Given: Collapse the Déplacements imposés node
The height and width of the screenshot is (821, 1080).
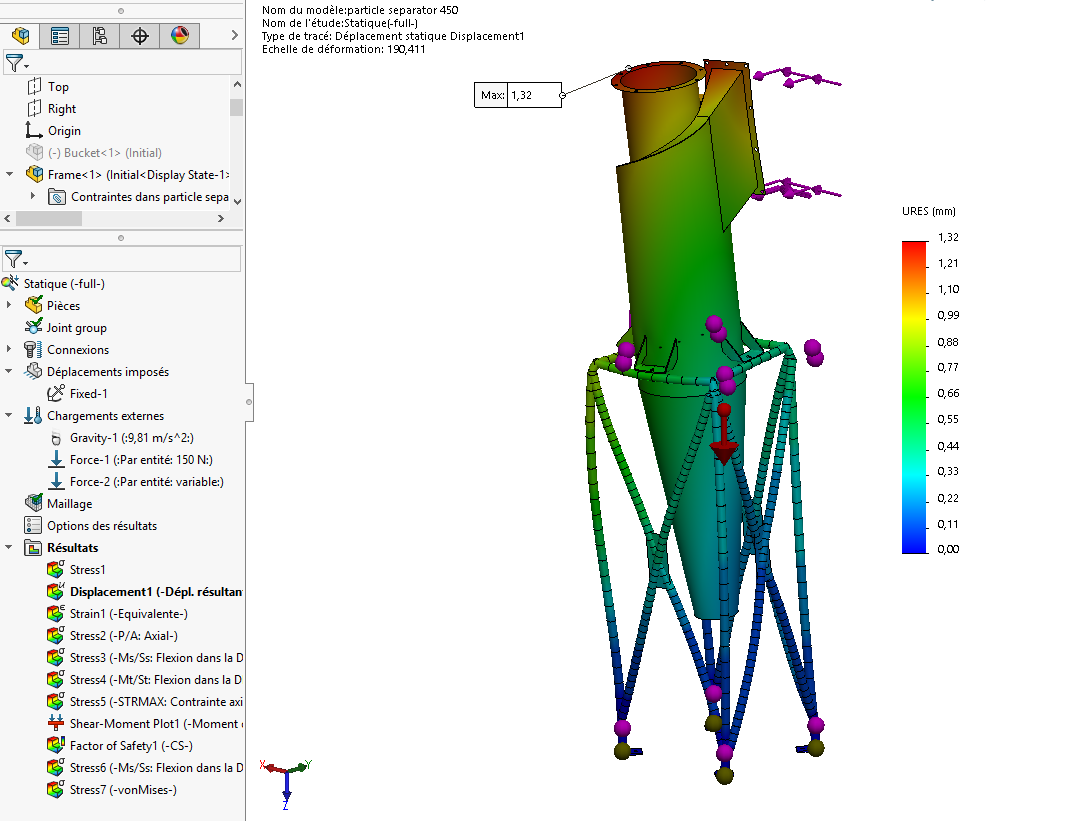Looking at the screenshot, I should tap(9, 371).
